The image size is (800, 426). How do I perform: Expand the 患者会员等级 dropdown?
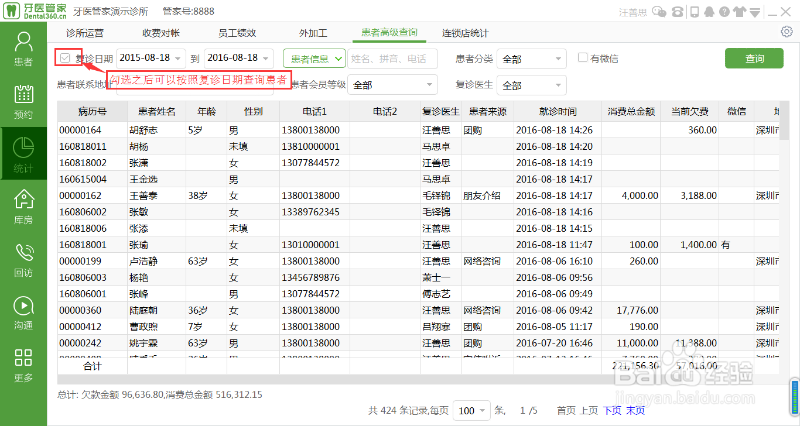coord(392,85)
